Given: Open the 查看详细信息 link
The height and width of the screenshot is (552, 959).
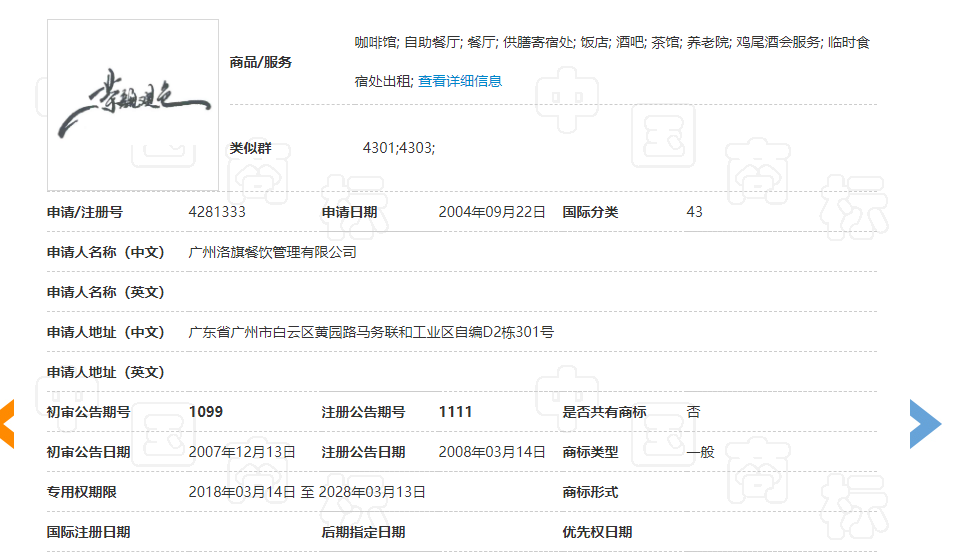Looking at the screenshot, I should coord(460,81).
